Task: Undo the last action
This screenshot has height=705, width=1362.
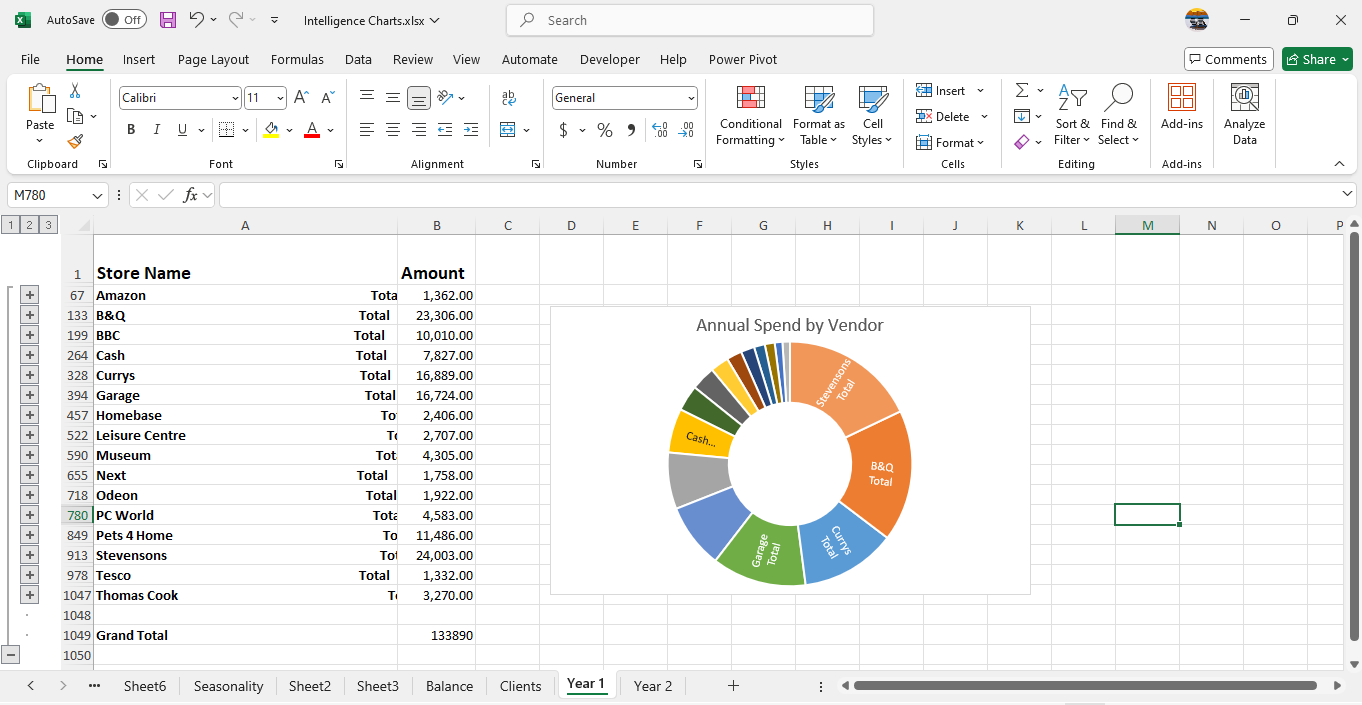Action: click(196, 20)
